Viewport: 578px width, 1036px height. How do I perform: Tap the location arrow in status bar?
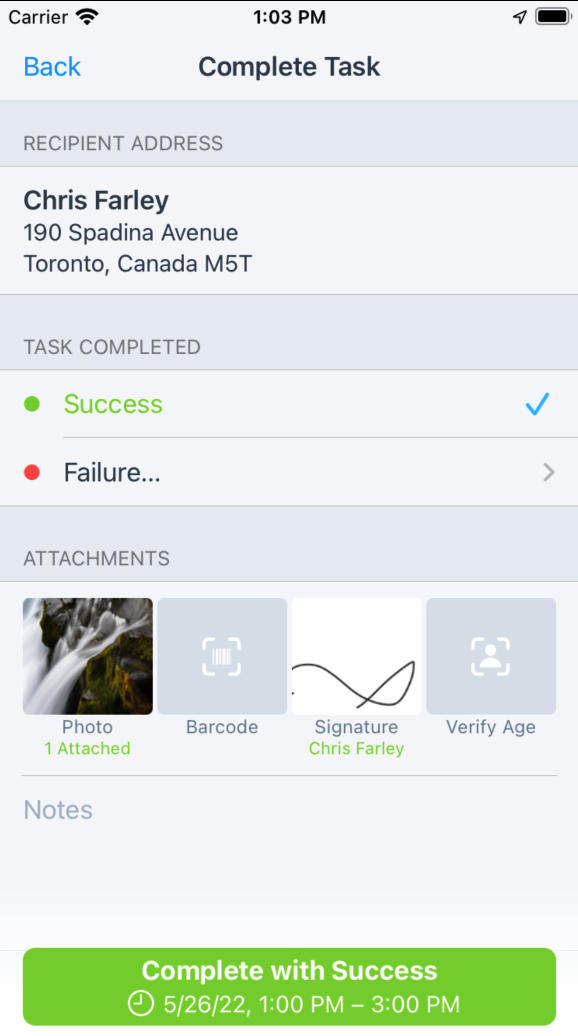(x=520, y=17)
